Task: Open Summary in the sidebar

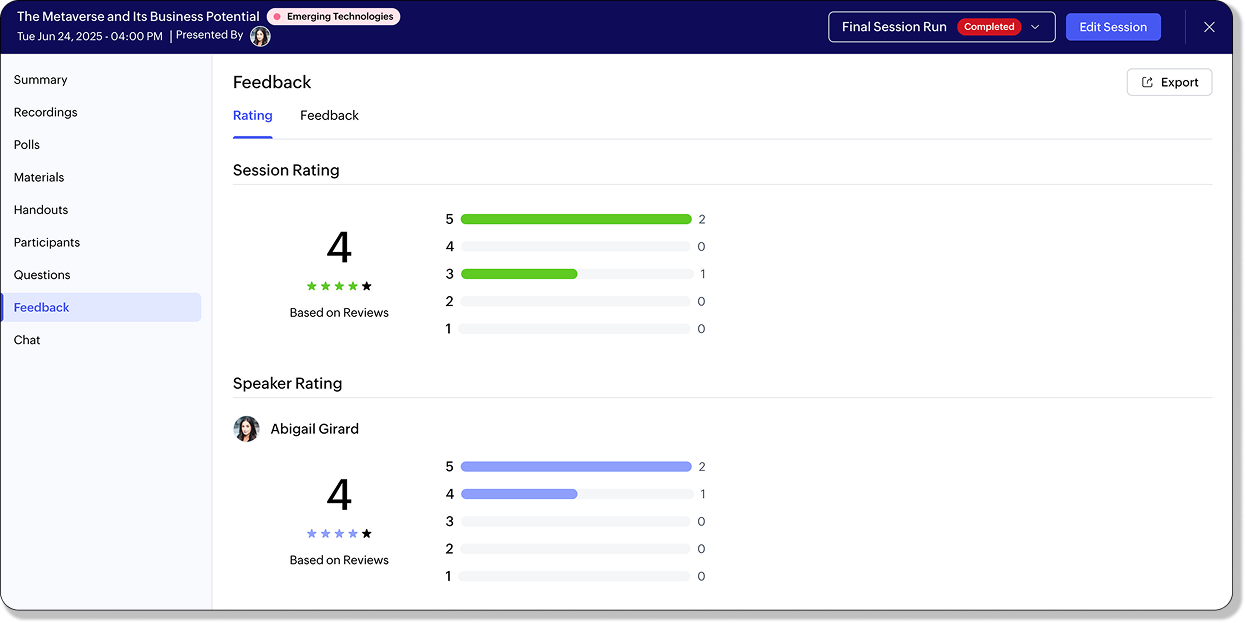Action: click(x=41, y=80)
